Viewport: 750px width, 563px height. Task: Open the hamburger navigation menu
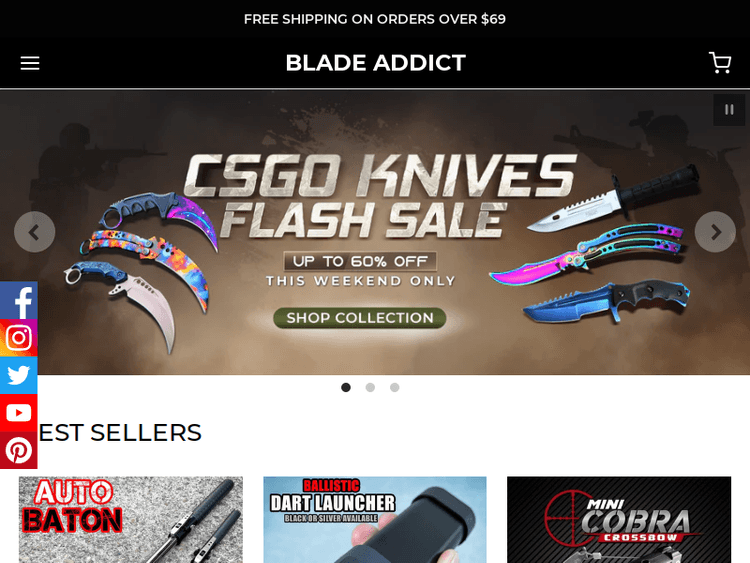(x=30, y=63)
